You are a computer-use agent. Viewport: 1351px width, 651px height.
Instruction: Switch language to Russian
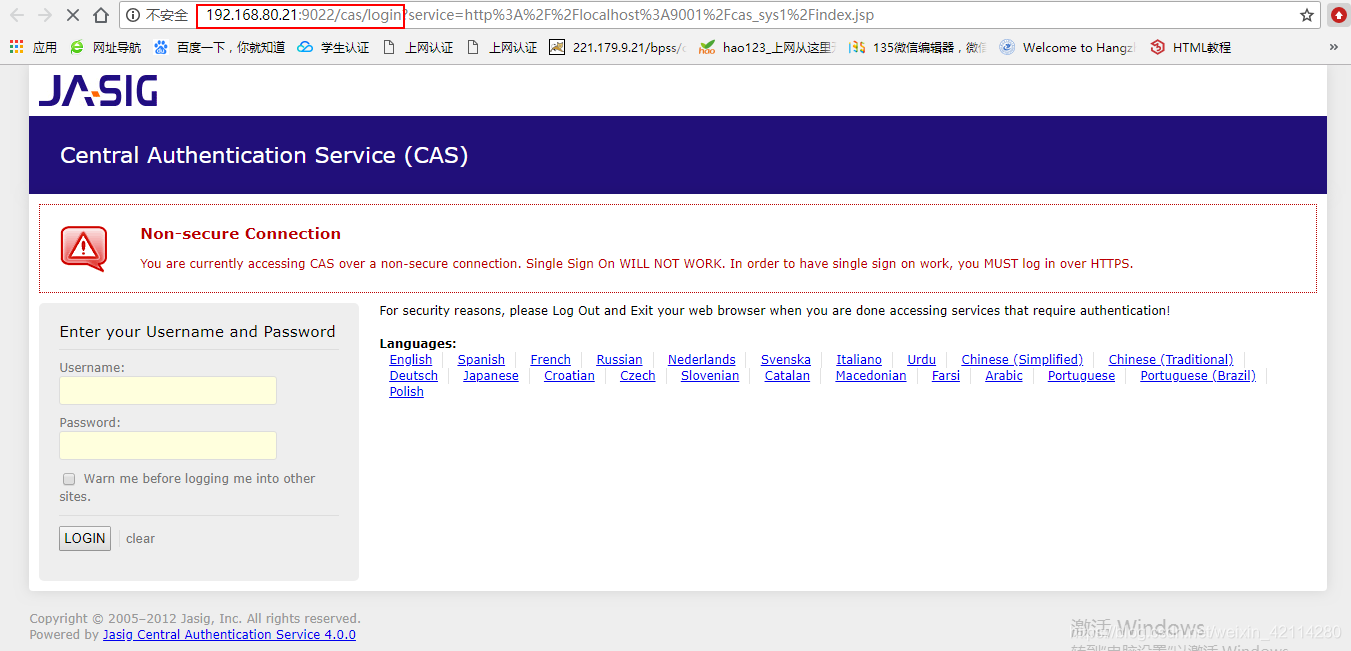tap(620, 360)
